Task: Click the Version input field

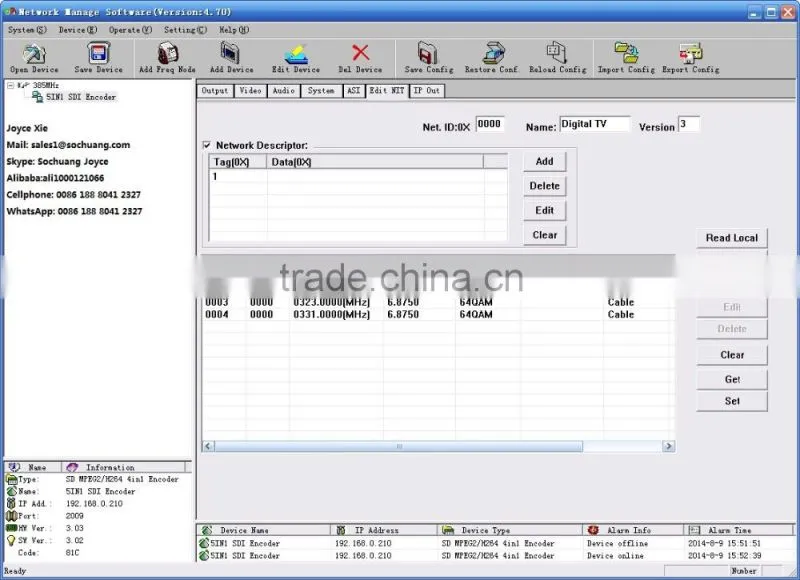Action: tap(688, 124)
